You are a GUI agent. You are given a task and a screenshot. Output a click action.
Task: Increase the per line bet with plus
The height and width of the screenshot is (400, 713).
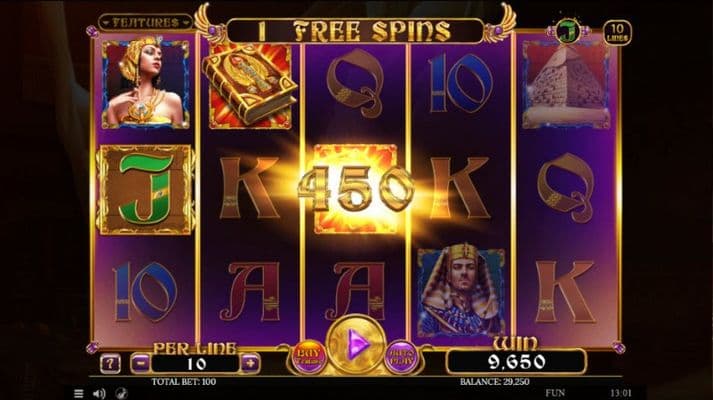coord(250,363)
